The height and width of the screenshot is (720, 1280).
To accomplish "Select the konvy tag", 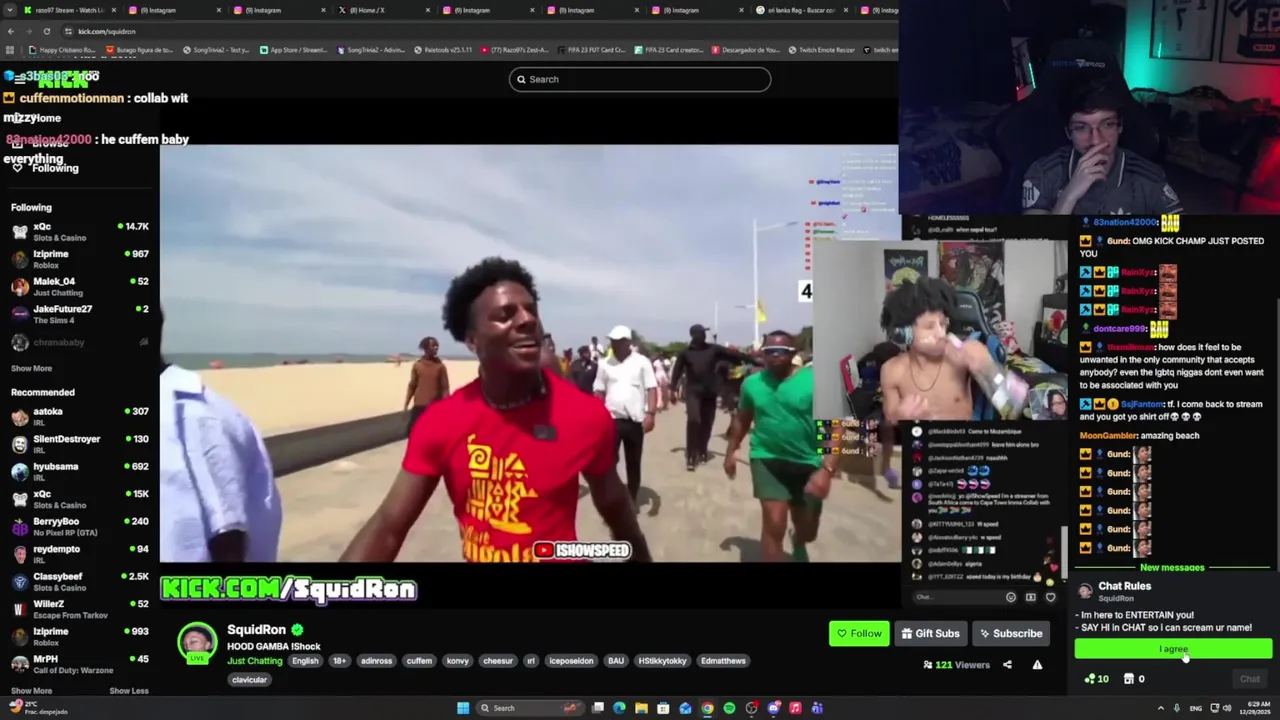I will [x=457, y=661].
